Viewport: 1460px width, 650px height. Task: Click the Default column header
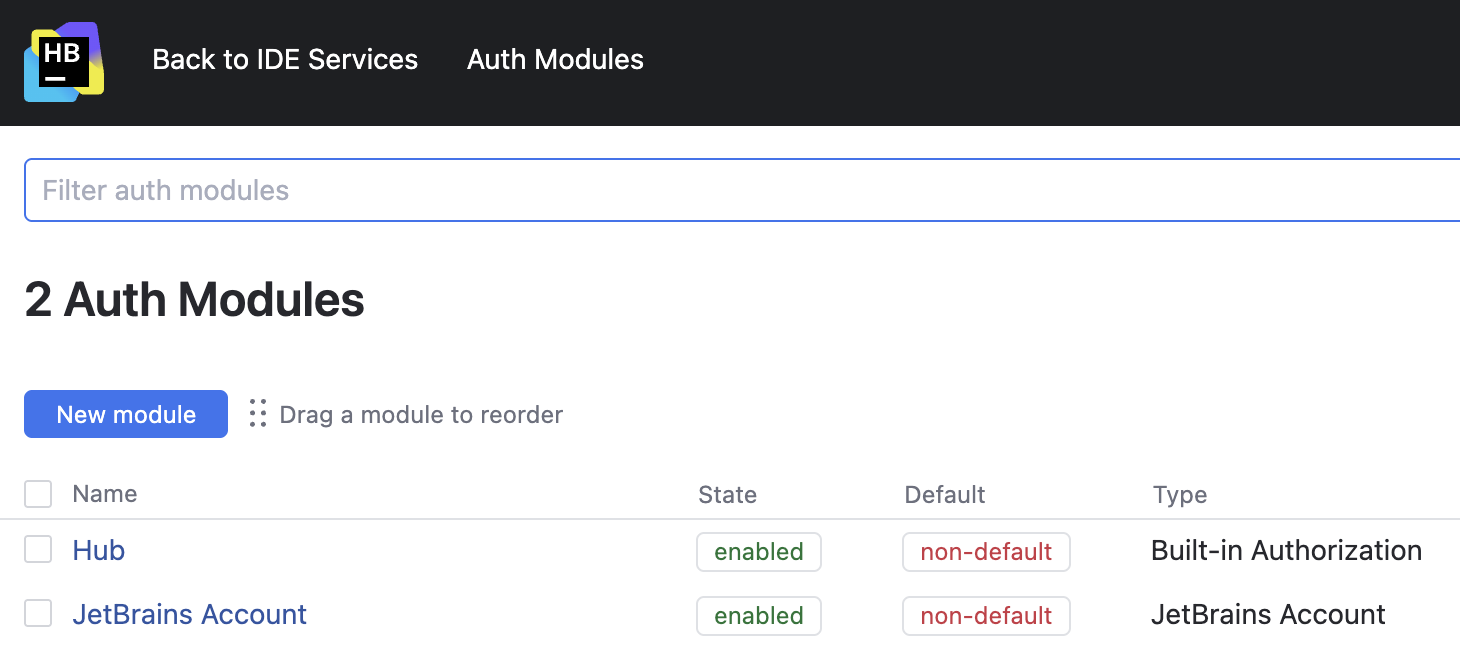tap(945, 495)
